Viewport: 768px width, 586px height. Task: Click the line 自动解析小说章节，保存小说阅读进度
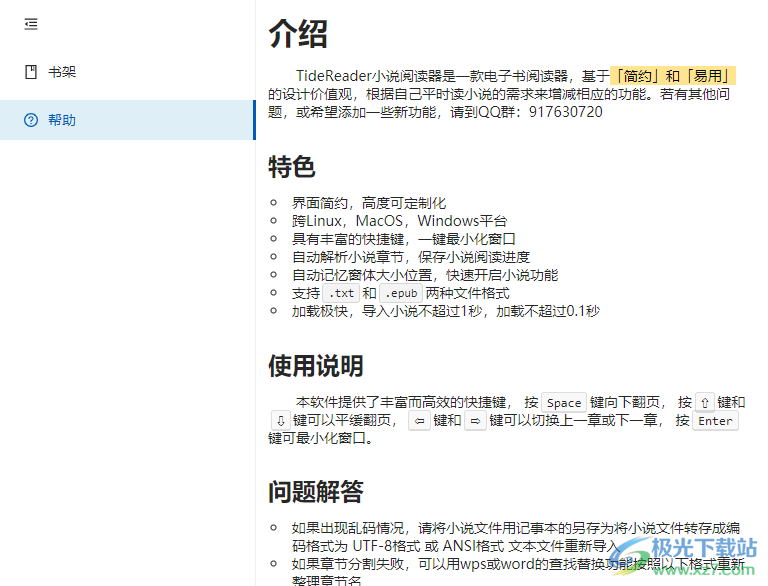pyautogui.click(x=410, y=257)
